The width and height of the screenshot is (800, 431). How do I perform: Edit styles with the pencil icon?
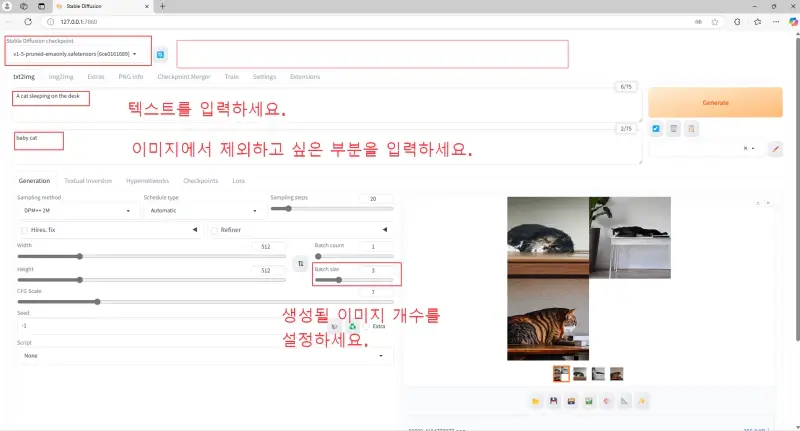[x=776, y=149]
